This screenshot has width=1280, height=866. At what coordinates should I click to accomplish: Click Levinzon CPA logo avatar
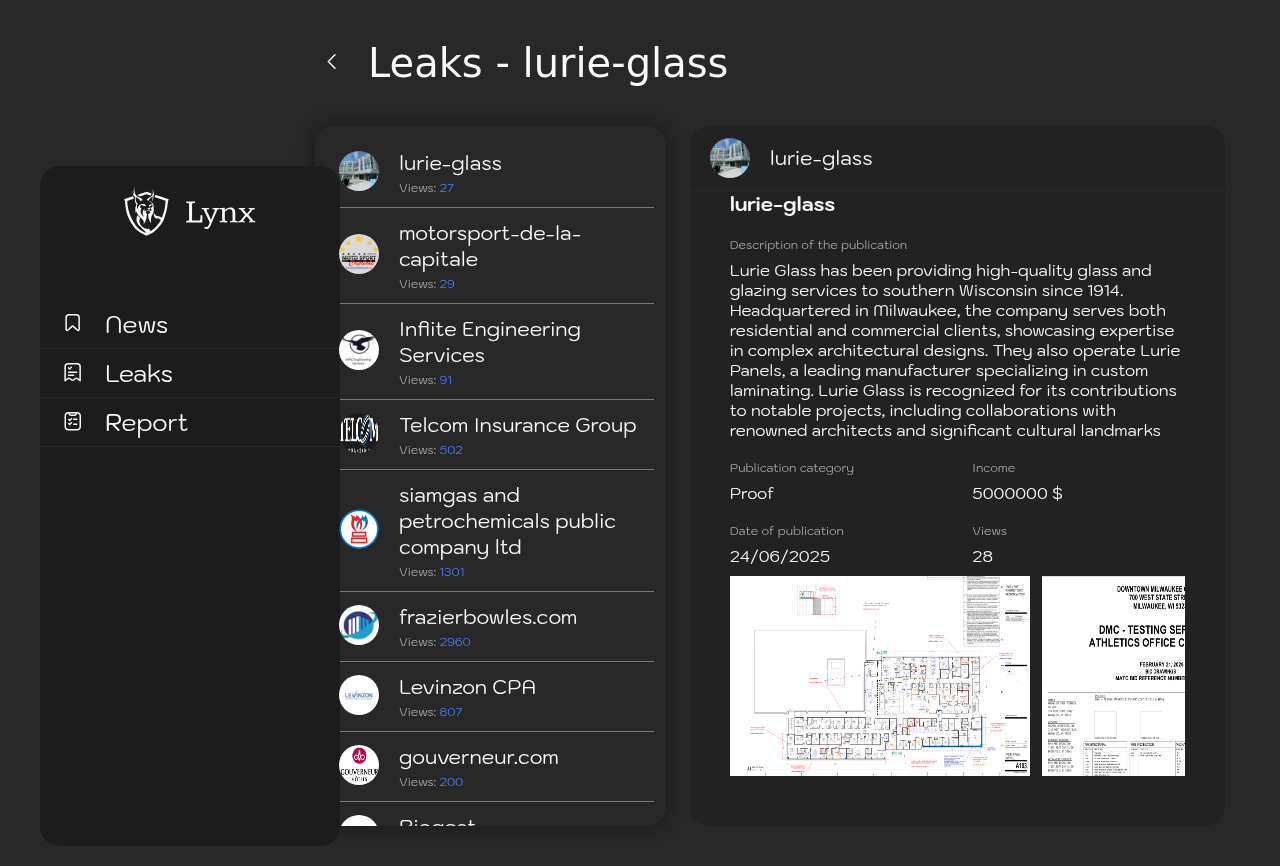point(359,695)
